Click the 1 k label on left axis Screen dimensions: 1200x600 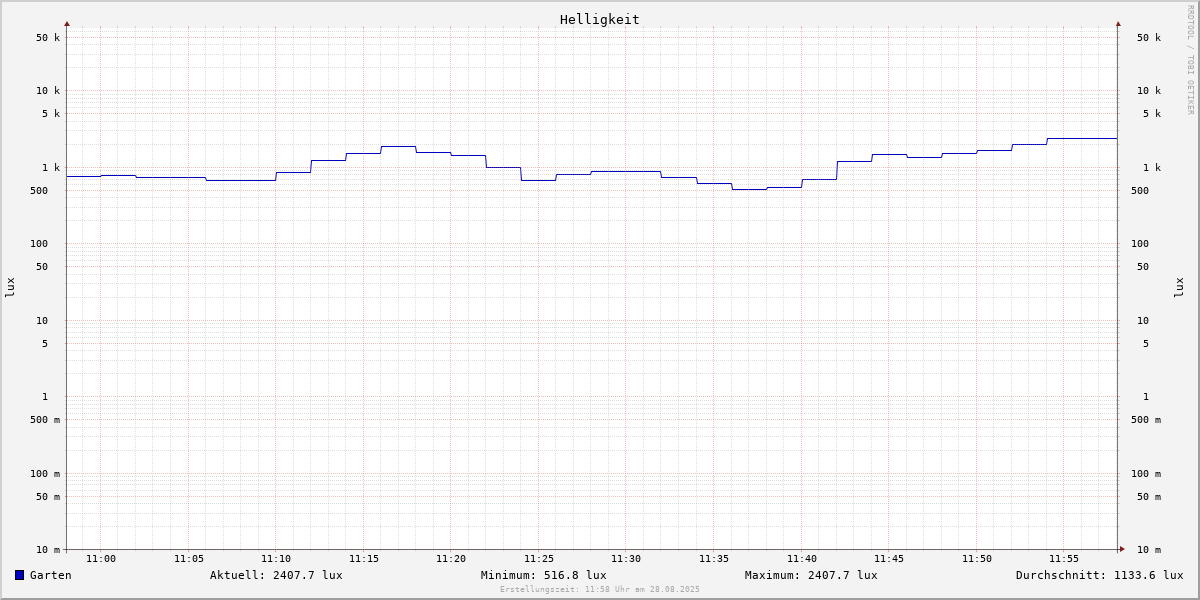pos(51,168)
